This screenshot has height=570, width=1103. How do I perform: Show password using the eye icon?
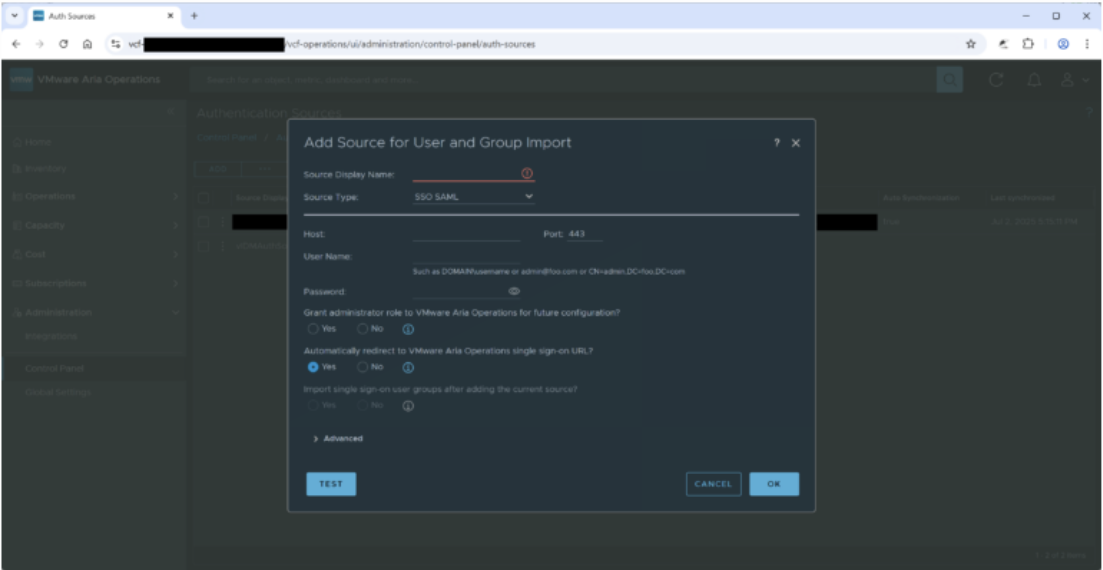(514, 291)
